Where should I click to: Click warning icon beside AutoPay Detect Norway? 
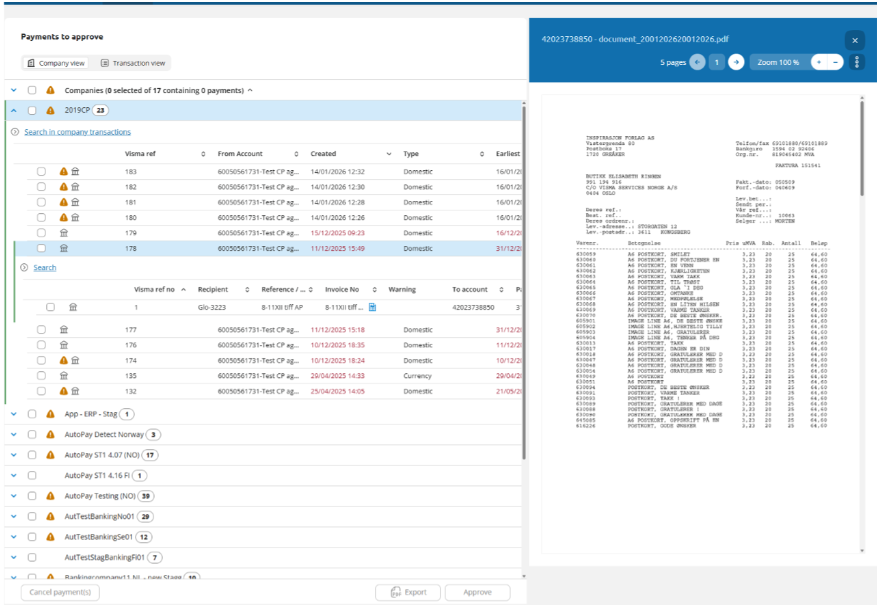[x=50, y=434]
